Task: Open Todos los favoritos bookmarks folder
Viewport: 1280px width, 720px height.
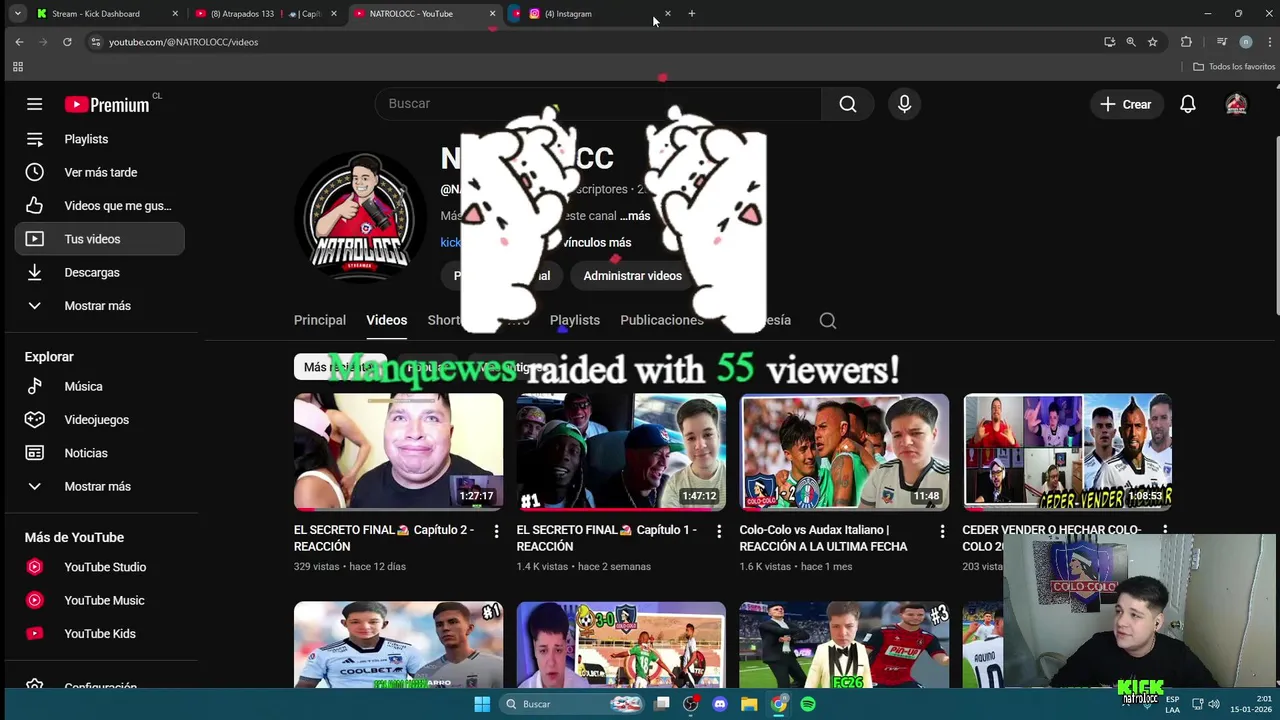Action: [x=1234, y=67]
